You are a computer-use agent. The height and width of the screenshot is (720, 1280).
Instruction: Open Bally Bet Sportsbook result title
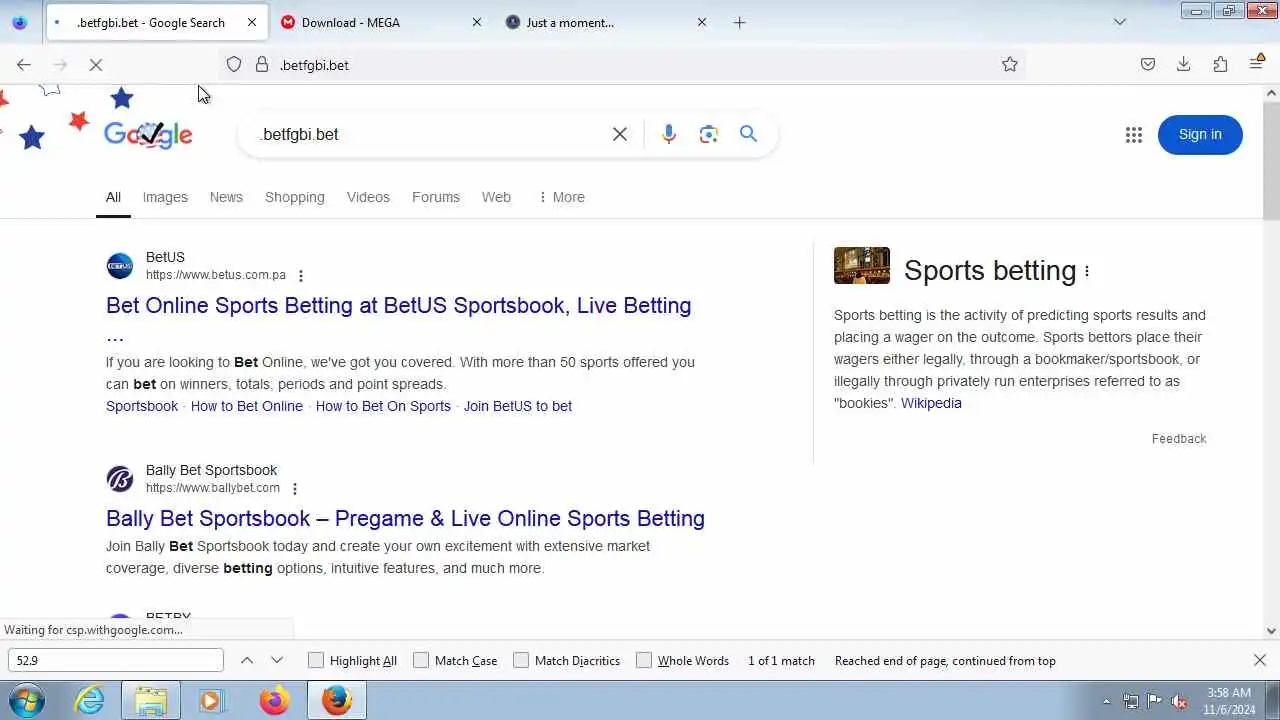[405, 518]
